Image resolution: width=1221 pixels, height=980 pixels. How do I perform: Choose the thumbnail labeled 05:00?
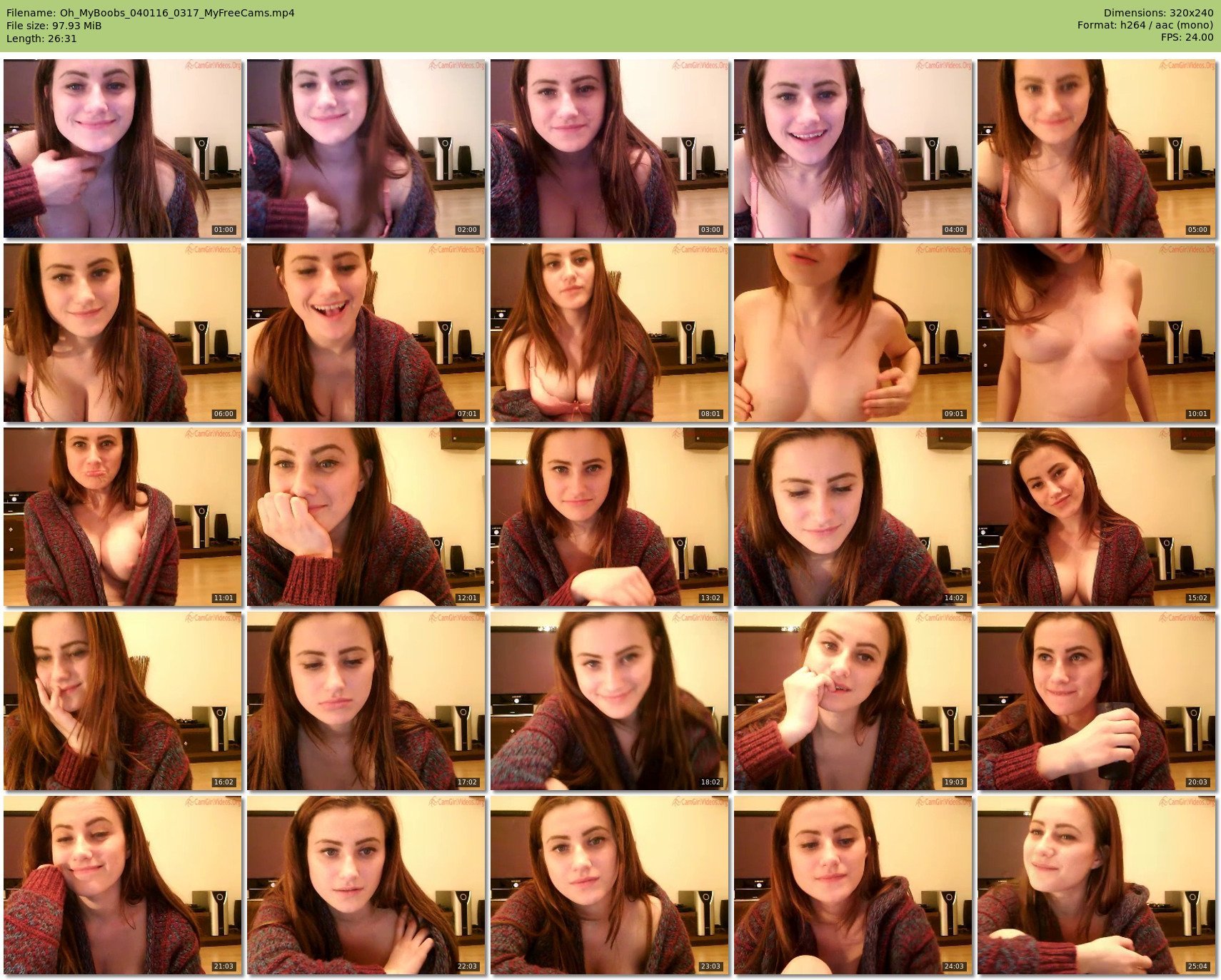tap(1097, 148)
